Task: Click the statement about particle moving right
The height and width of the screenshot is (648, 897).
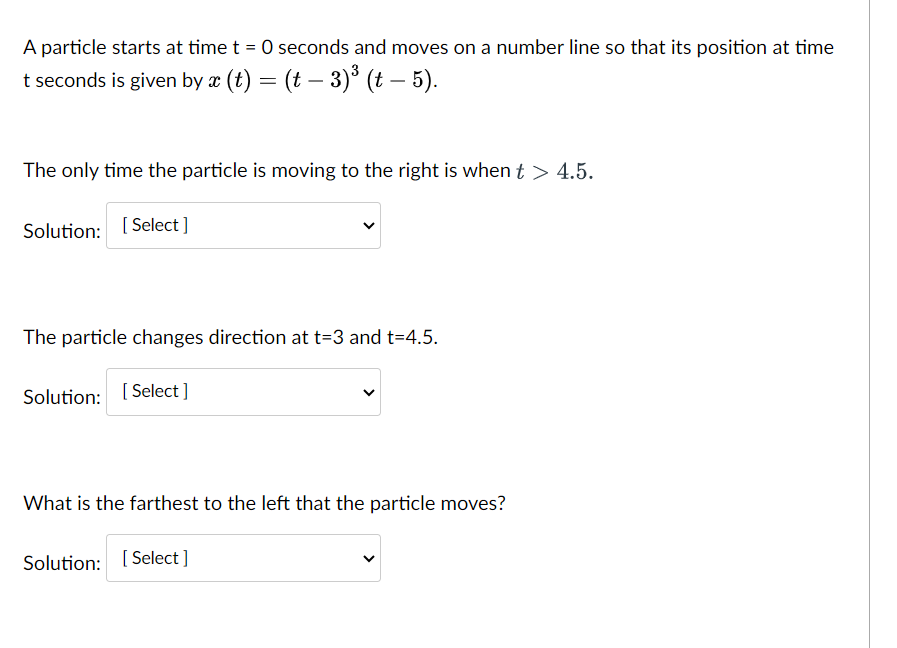Action: [307, 170]
